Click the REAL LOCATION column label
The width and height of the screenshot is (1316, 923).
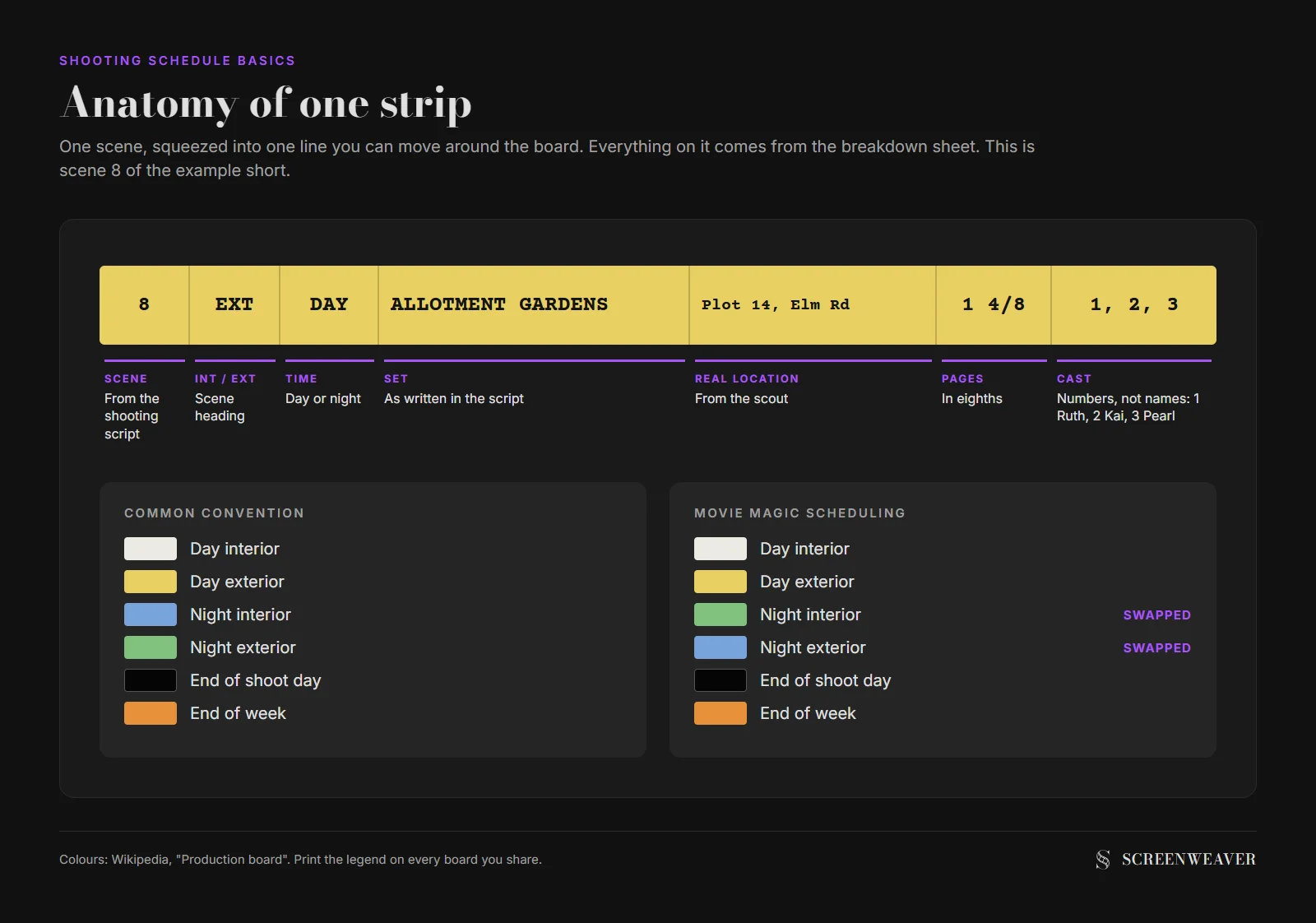click(747, 378)
